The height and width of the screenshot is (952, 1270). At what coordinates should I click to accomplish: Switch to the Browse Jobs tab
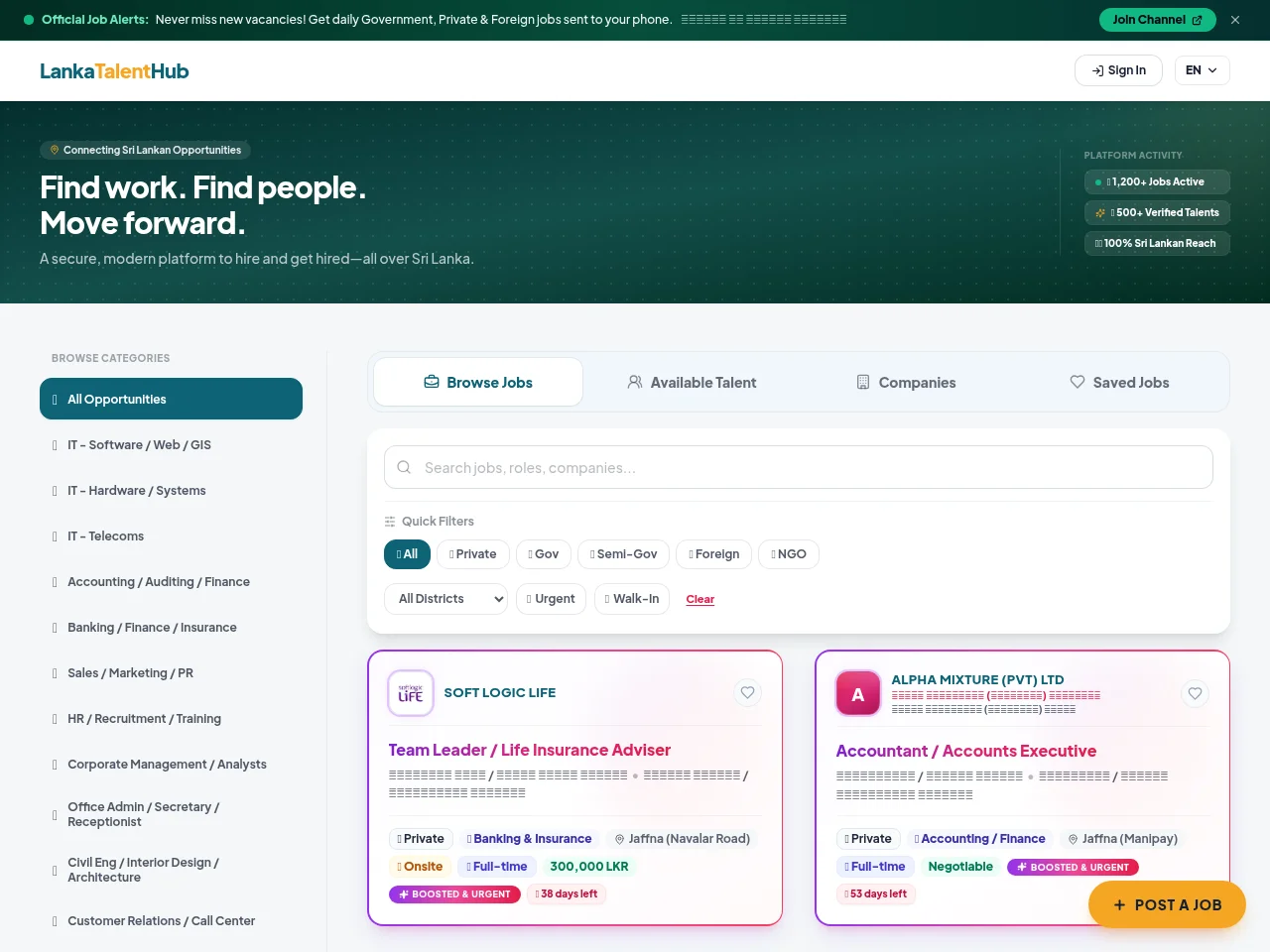(x=478, y=382)
